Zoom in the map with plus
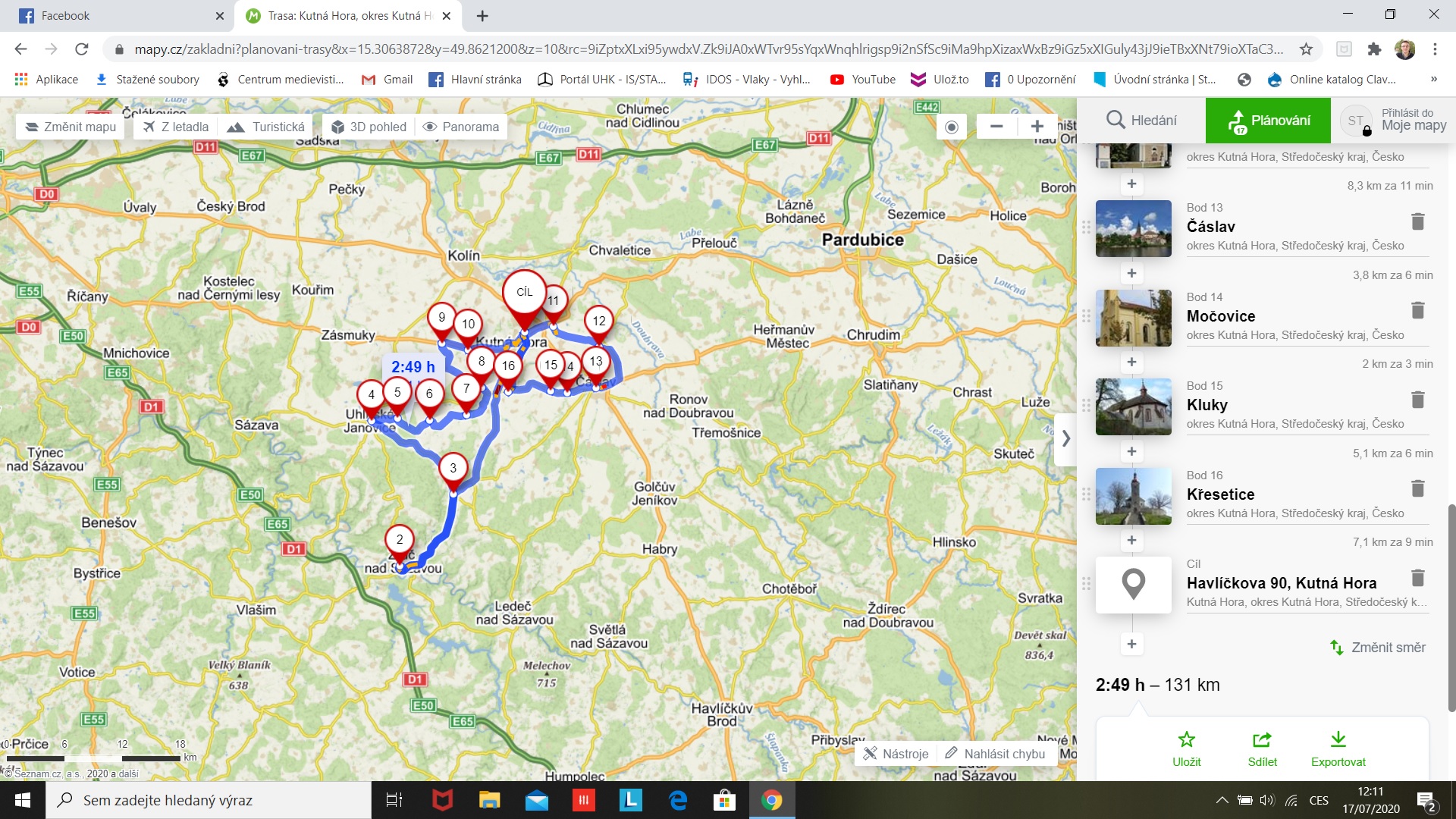The height and width of the screenshot is (819, 1456). click(x=1037, y=127)
